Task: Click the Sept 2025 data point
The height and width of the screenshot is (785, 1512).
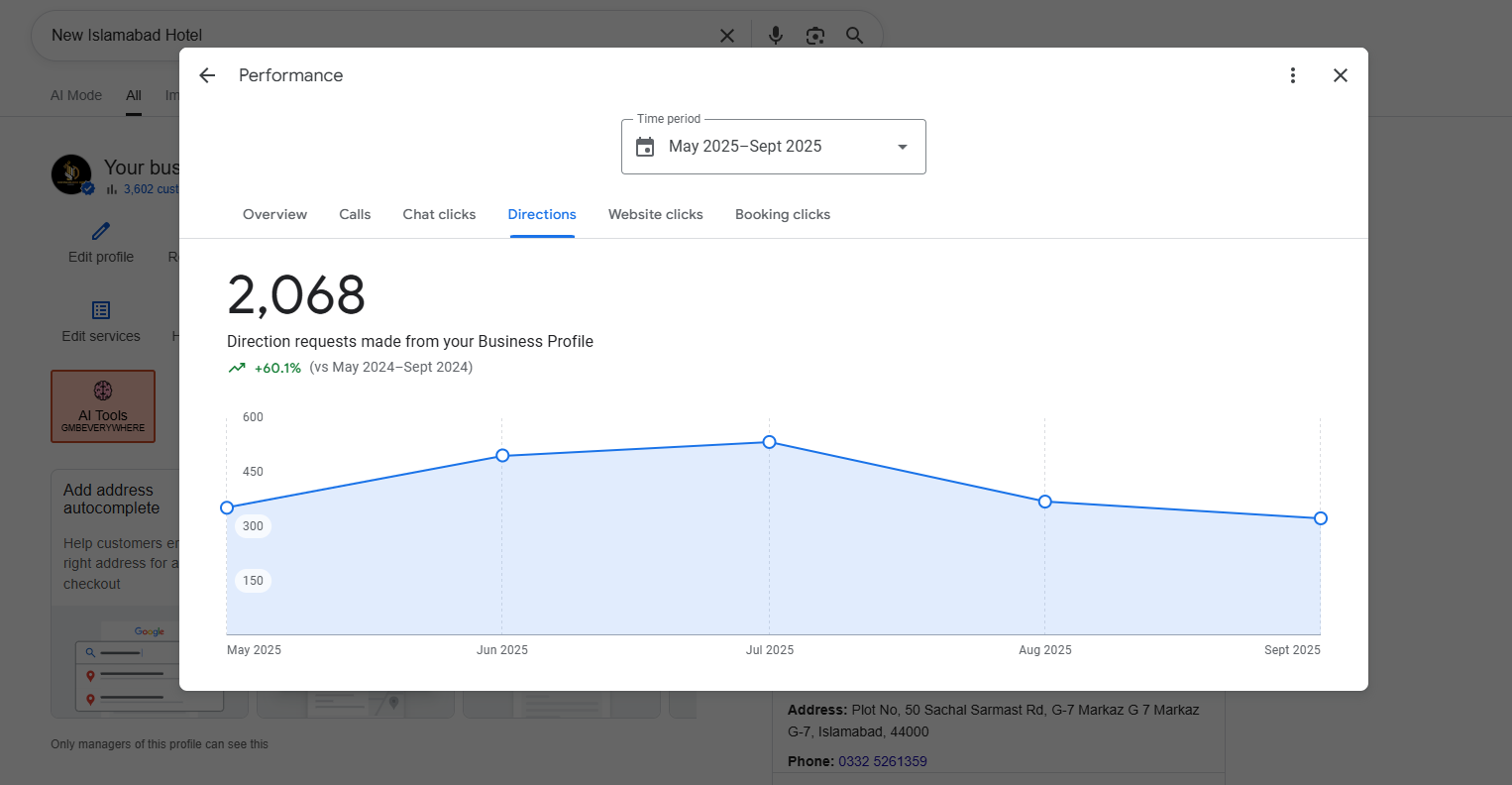Action: (x=1320, y=518)
